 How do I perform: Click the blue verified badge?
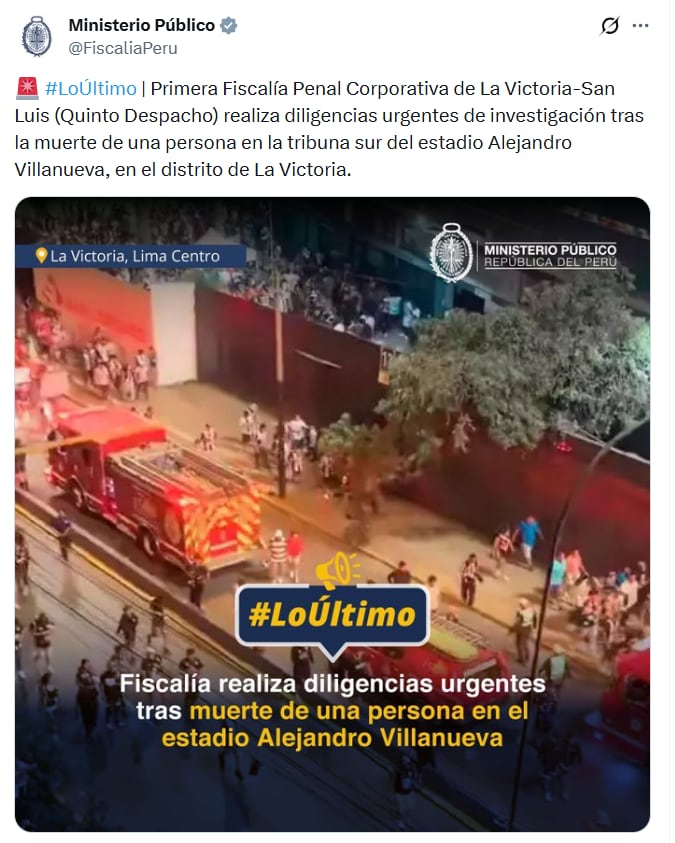pos(229,25)
